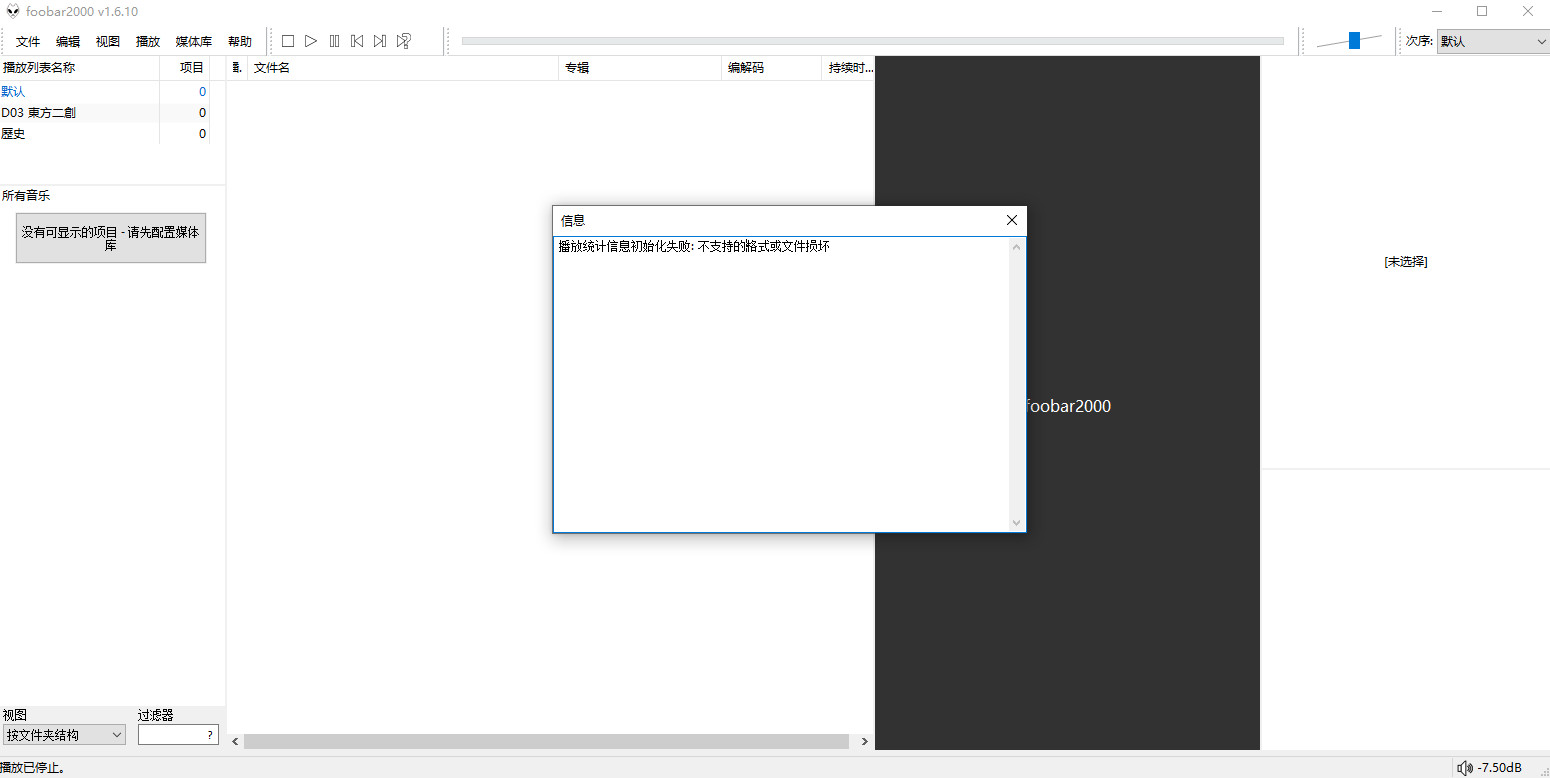Click the media library configuration button
1550x778 pixels.
[111, 238]
